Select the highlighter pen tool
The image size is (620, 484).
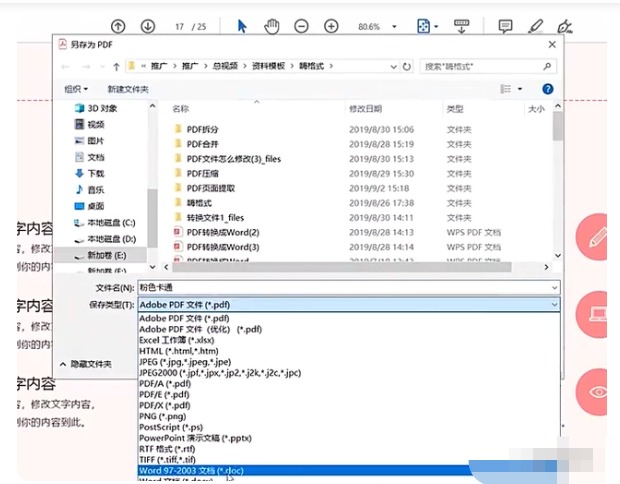535,26
